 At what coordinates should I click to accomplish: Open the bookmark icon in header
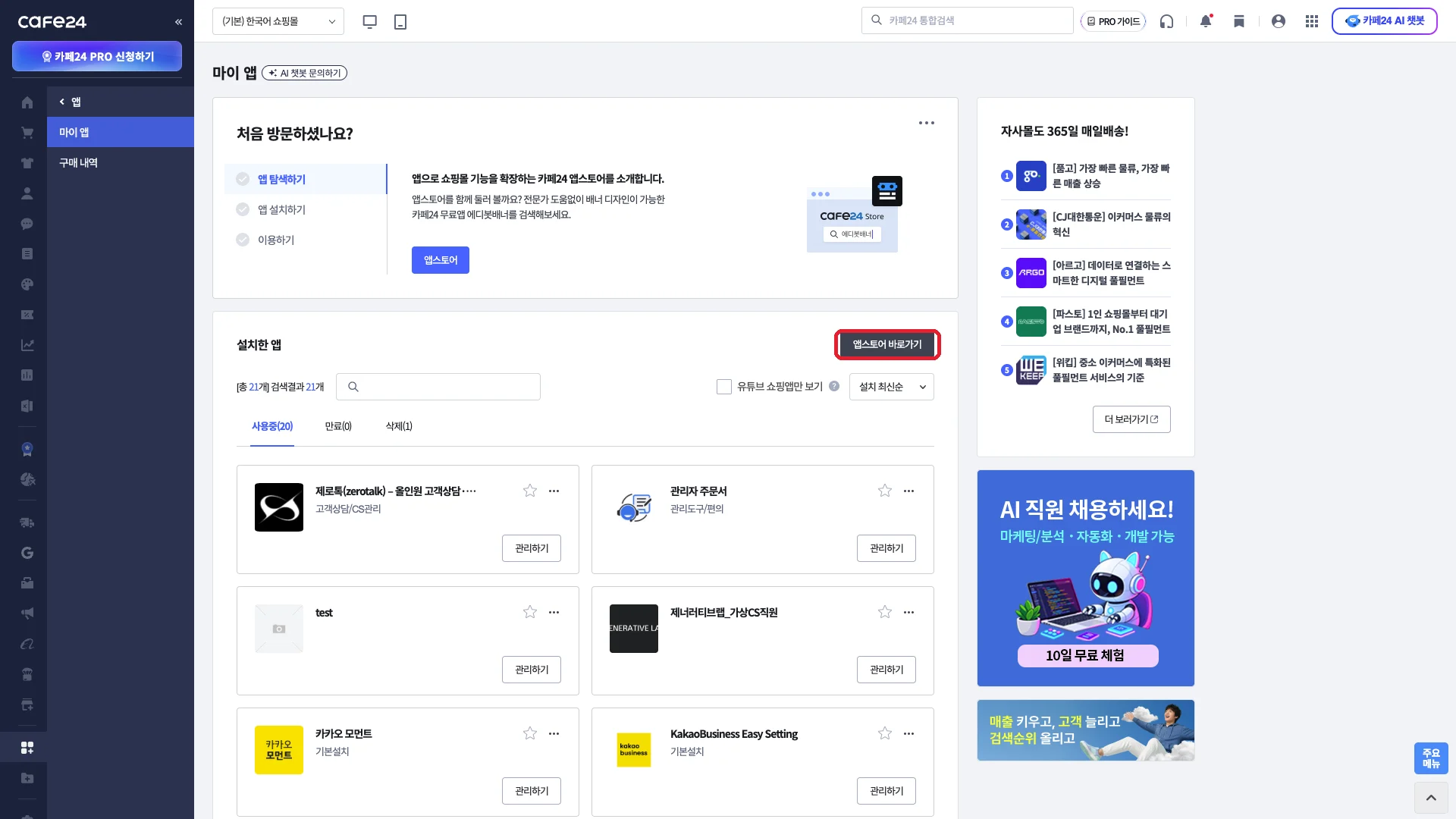point(1239,21)
